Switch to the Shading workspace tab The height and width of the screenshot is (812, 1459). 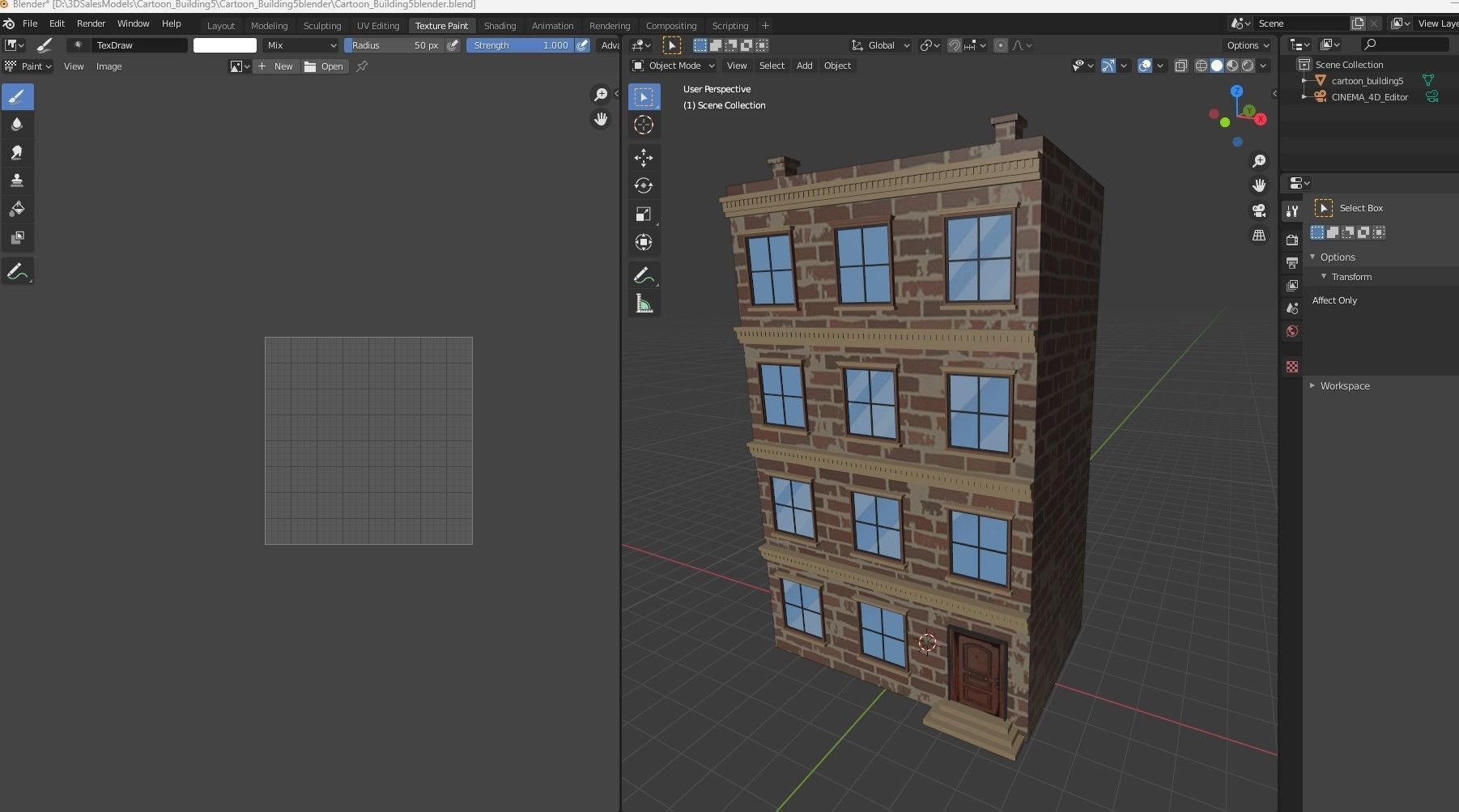(500, 26)
